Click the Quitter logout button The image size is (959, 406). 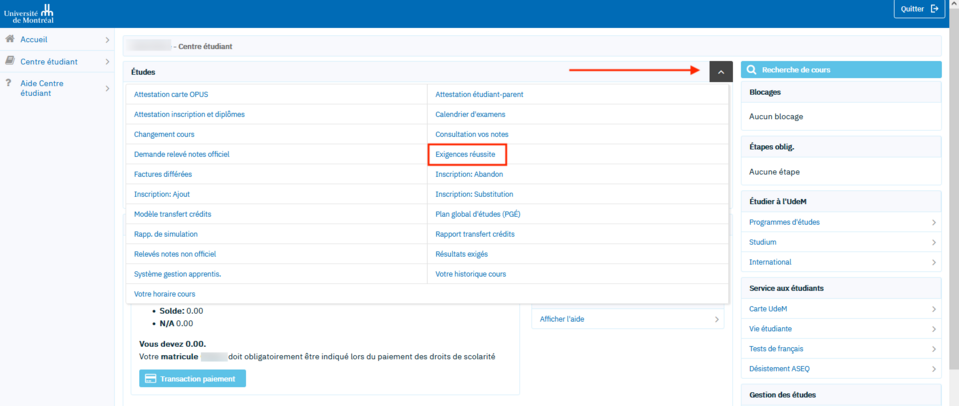tap(920, 9)
